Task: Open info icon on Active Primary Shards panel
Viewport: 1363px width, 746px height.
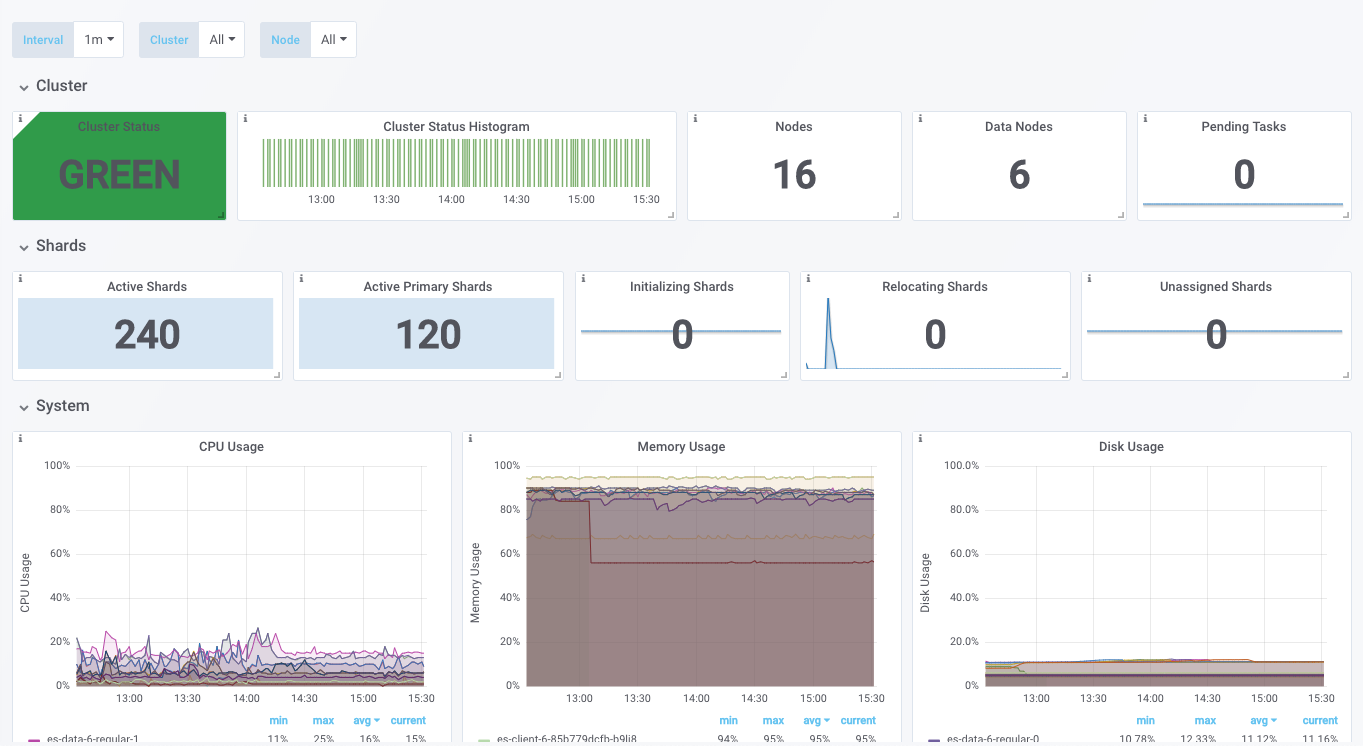Action: (x=301, y=278)
